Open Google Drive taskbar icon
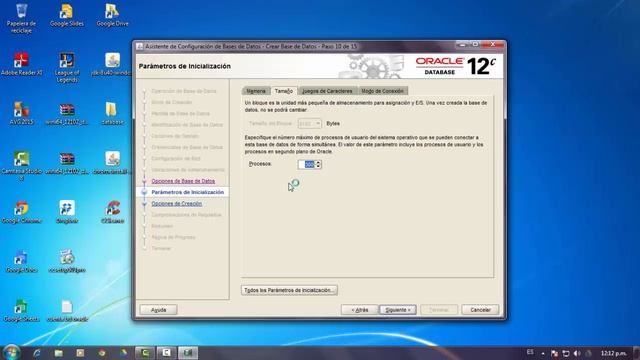The height and width of the screenshot is (360, 640). pyautogui.click(x=123, y=353)
